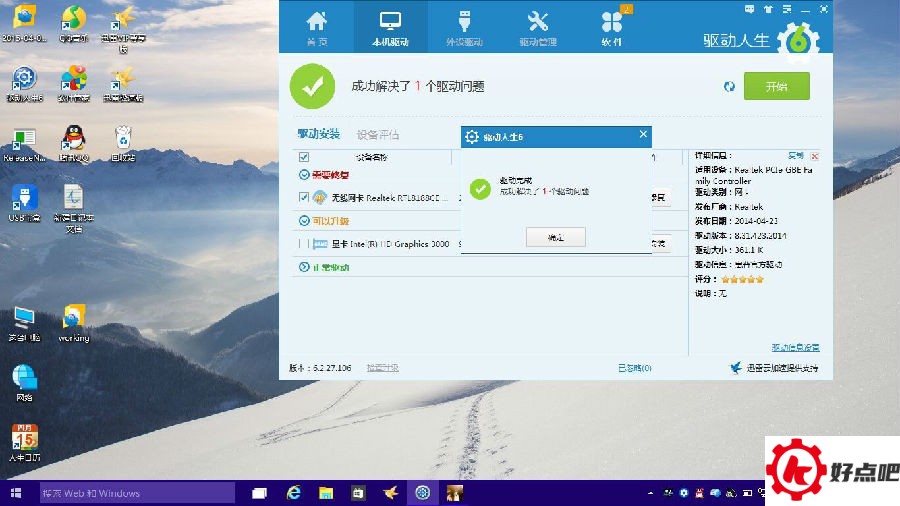
Task: Toggle Realtek wireless card row checkbox
Action: coord(304,197)
